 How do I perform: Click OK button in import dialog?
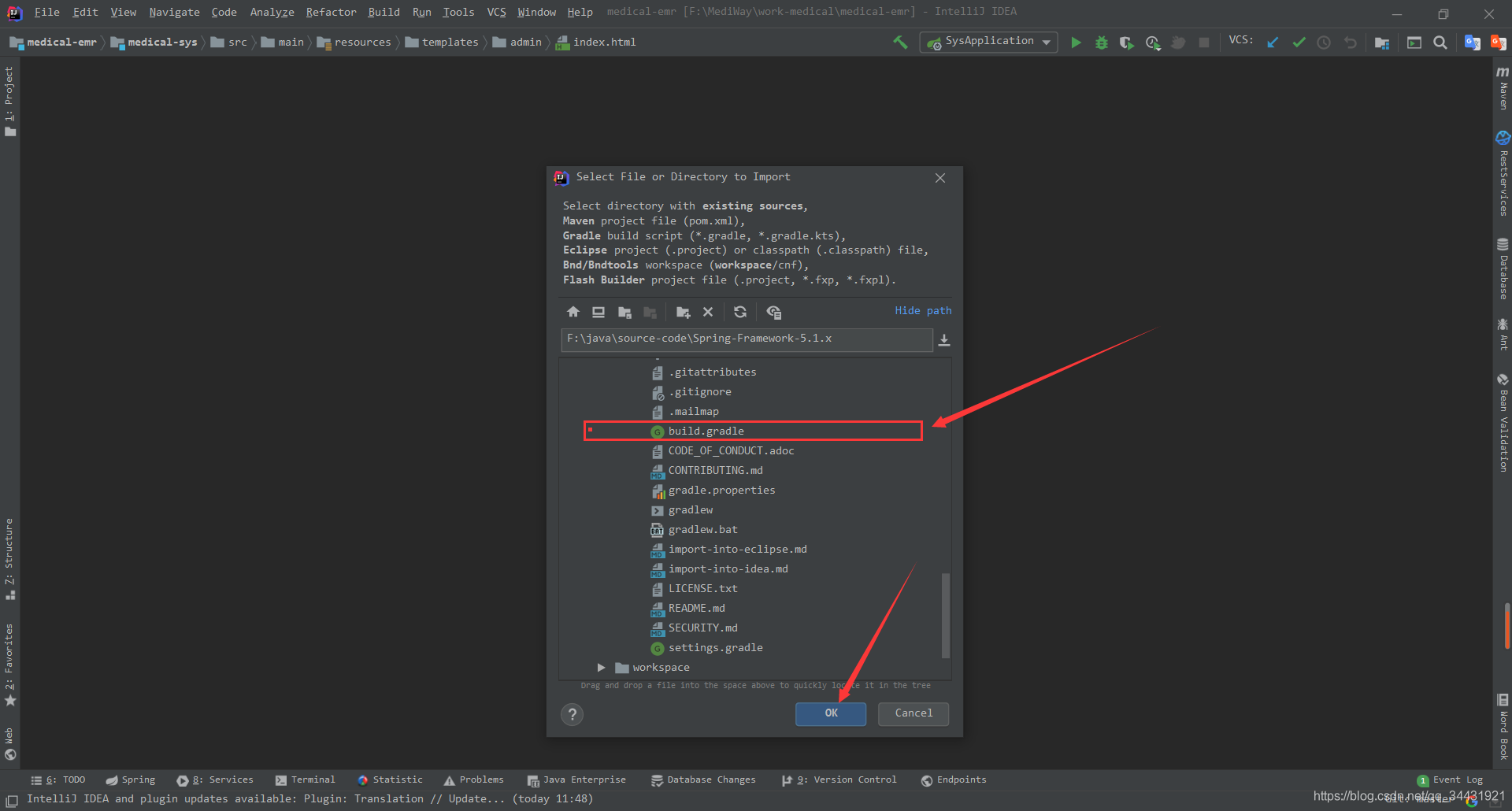coord(831,713)
